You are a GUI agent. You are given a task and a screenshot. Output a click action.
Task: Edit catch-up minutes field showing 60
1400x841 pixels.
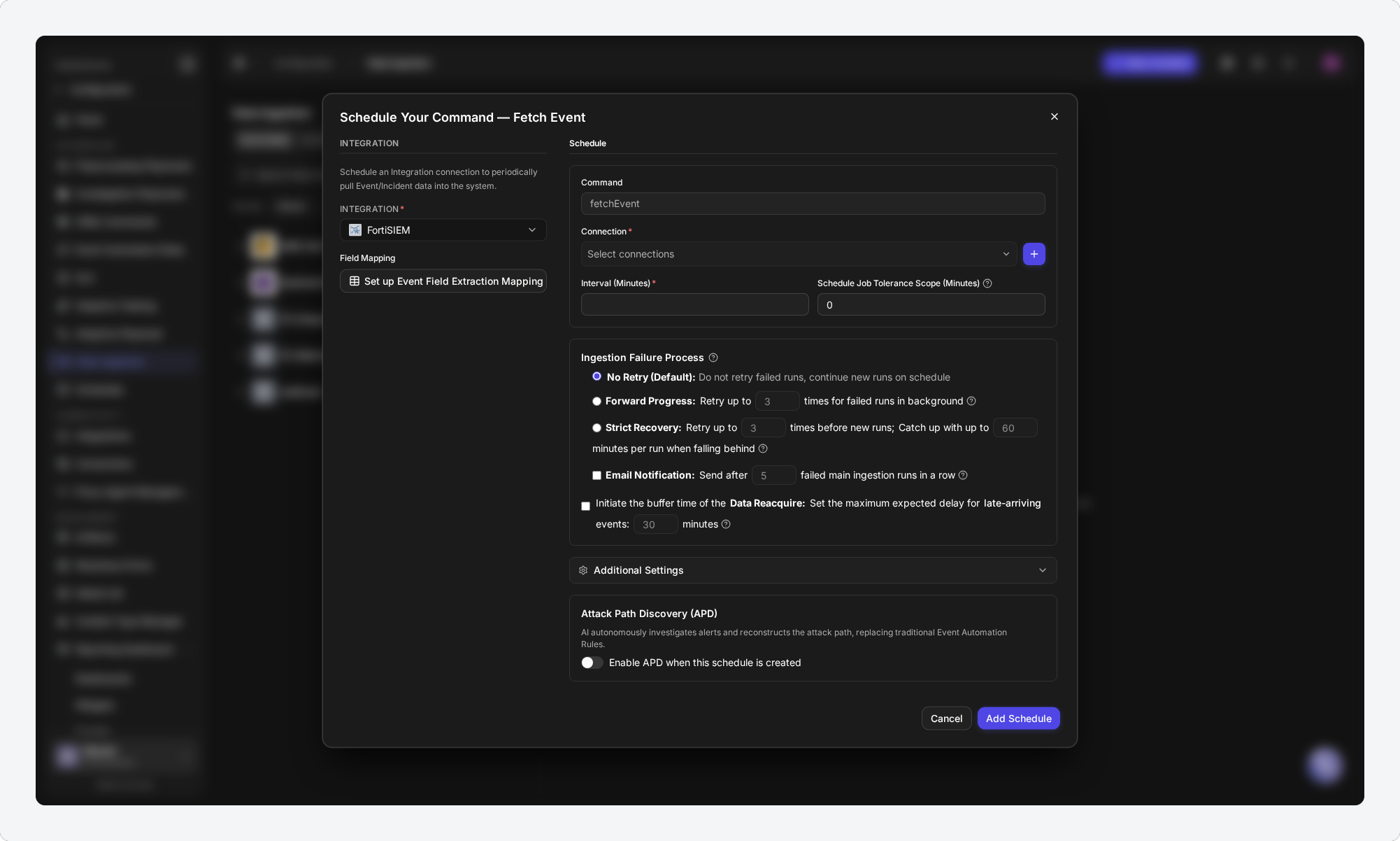(x=1015, y=427)
